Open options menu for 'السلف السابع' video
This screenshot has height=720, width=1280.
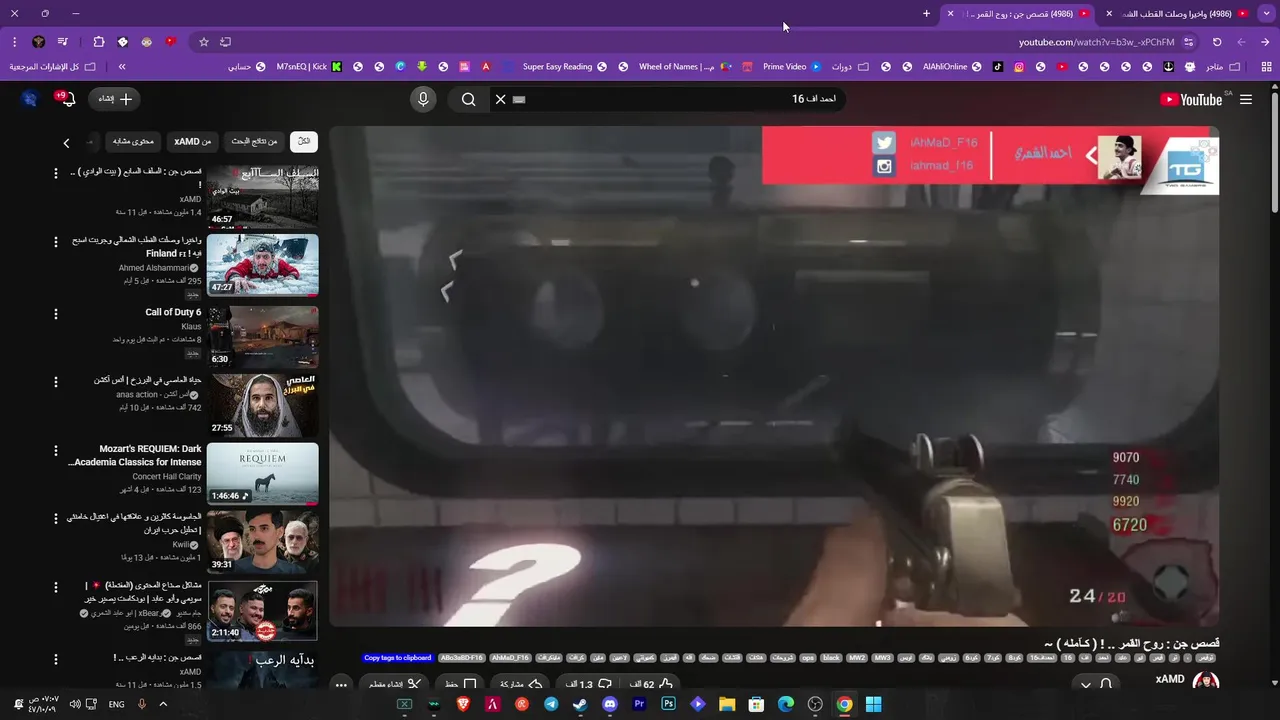click(56, 173)
